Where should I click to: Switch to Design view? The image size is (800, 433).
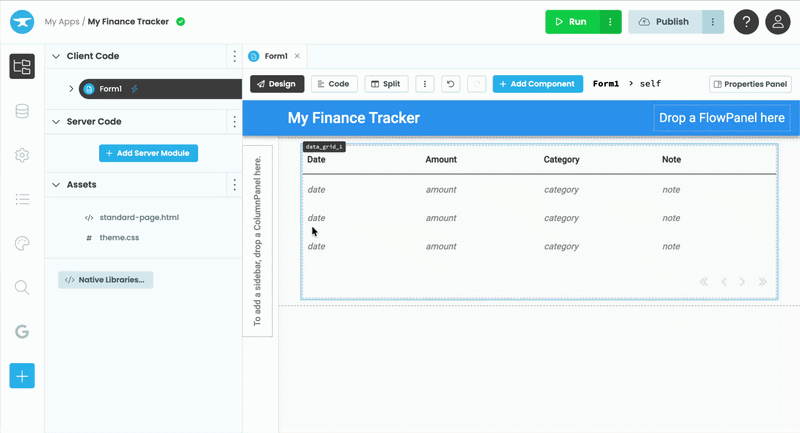pos(277,84)
